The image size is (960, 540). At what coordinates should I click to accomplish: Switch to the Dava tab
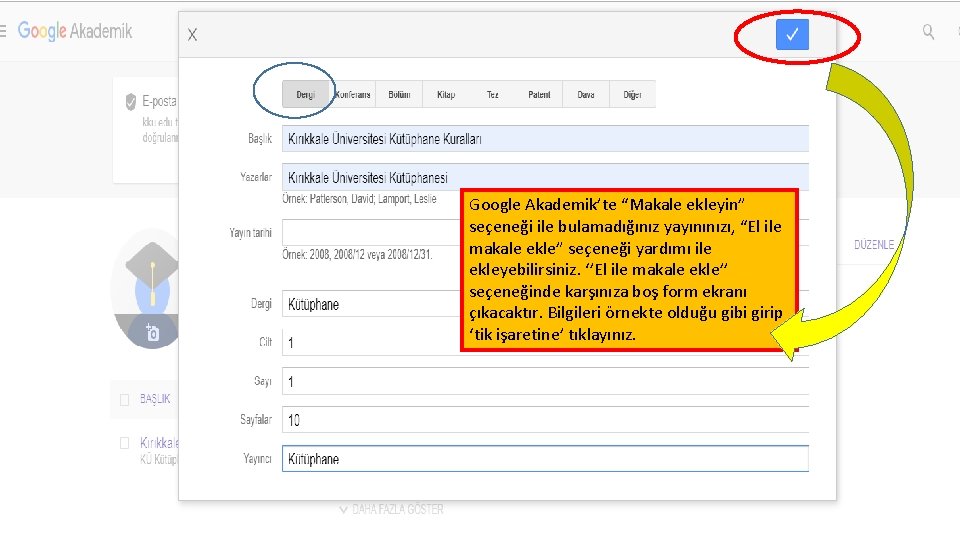(586, 94)
